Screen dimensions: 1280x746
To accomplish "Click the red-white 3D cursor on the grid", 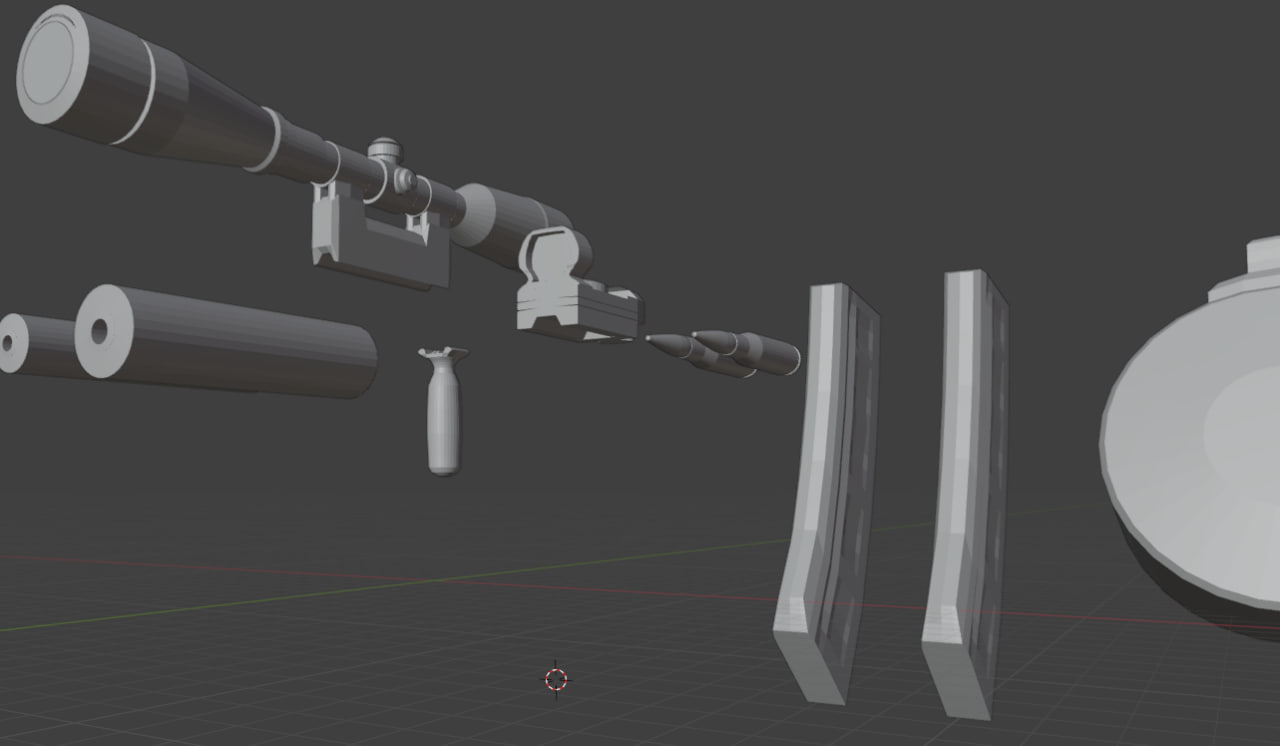I will [556, 680].
